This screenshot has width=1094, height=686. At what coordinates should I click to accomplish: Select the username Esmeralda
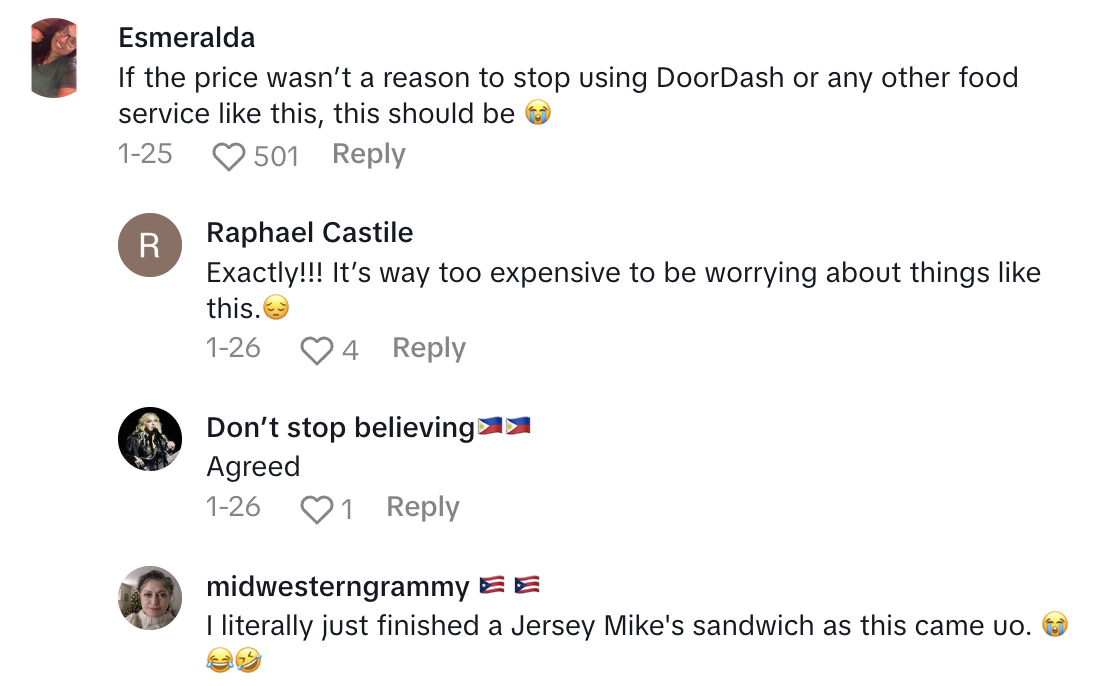(x=186, y=37)
